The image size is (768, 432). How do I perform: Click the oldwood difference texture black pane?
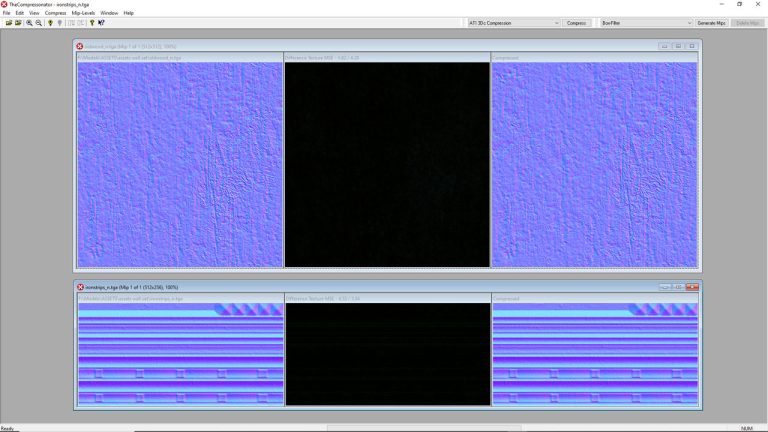[x=387, y=165]
